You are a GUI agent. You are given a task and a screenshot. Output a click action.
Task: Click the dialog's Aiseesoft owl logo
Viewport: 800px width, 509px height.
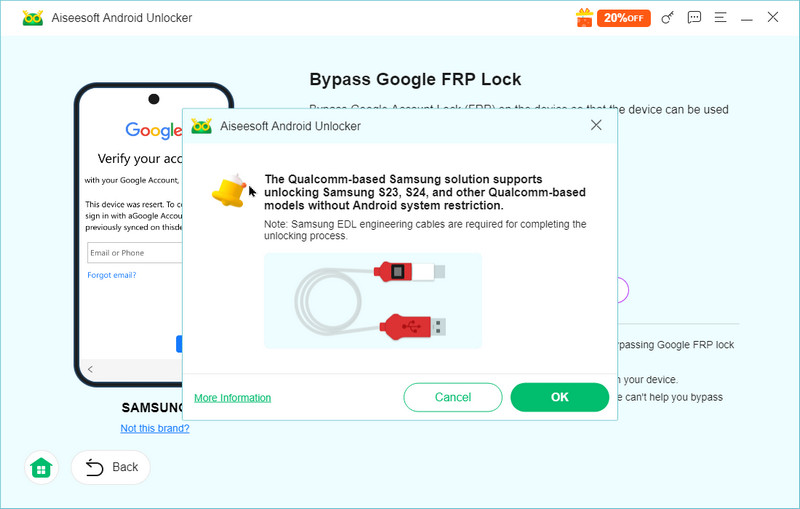[201, 126]
